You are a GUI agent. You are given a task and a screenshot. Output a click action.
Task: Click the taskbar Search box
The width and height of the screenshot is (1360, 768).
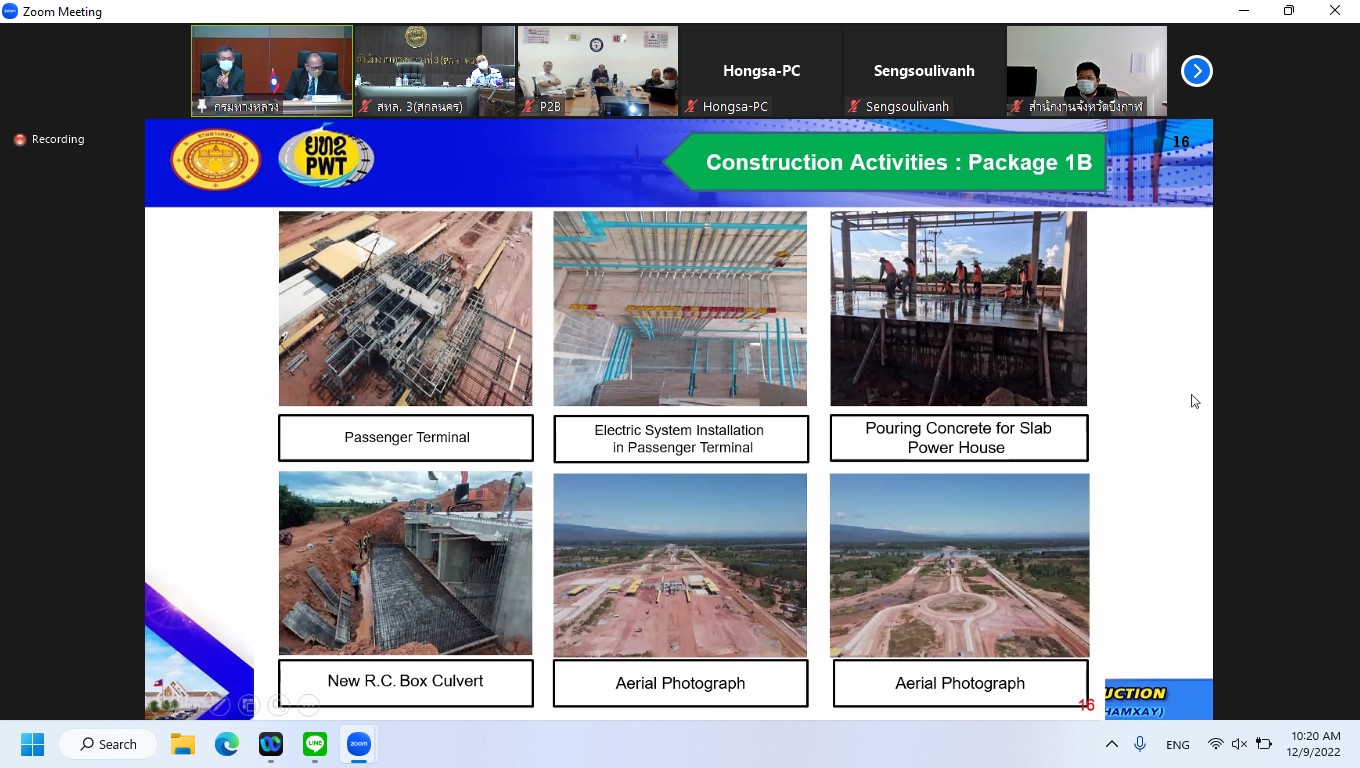pyautogui.click(x=108, y=744)
